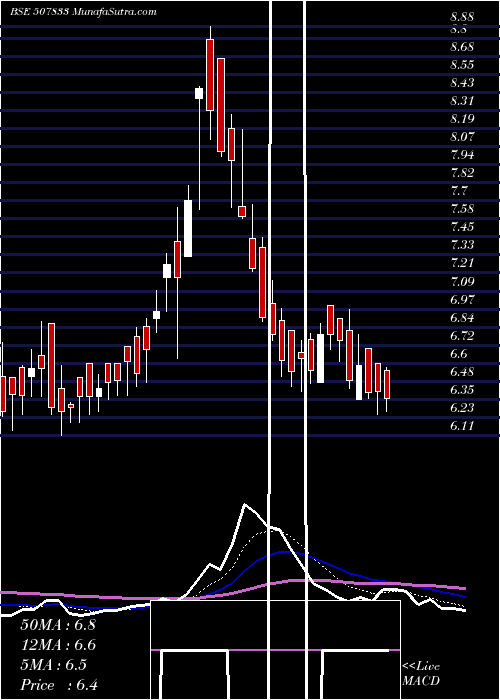Click the 7.09 price axis label

pos(462,281)
